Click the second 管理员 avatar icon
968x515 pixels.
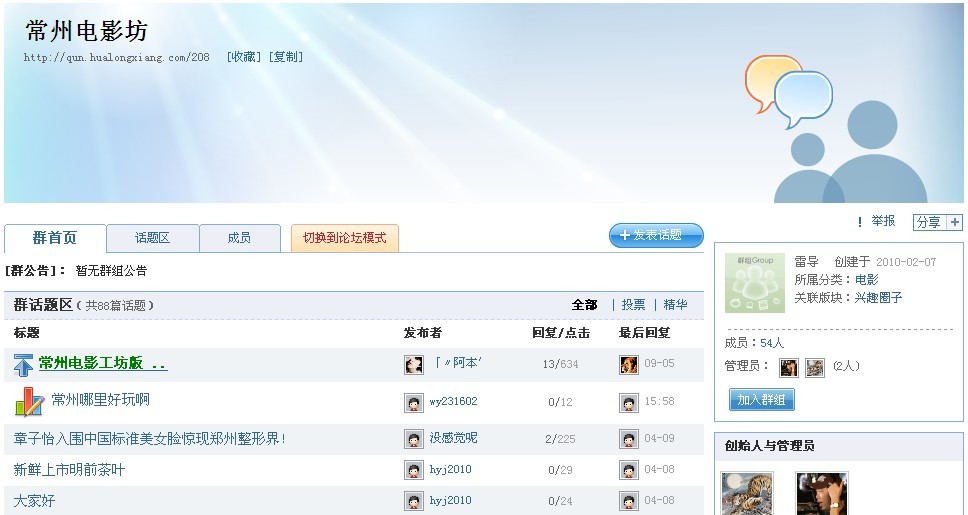click(x=815, y=367)
